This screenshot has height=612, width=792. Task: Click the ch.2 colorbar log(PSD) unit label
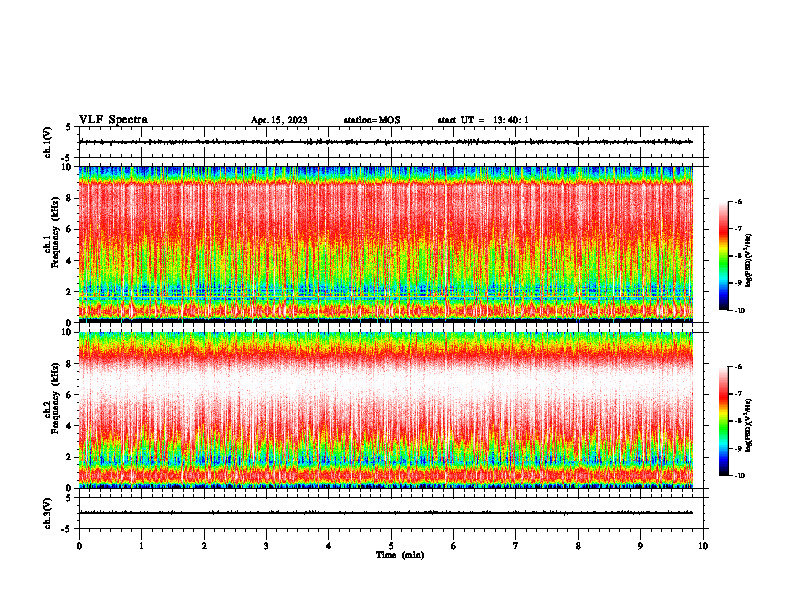pyautogui.click(x=748, y=426)
